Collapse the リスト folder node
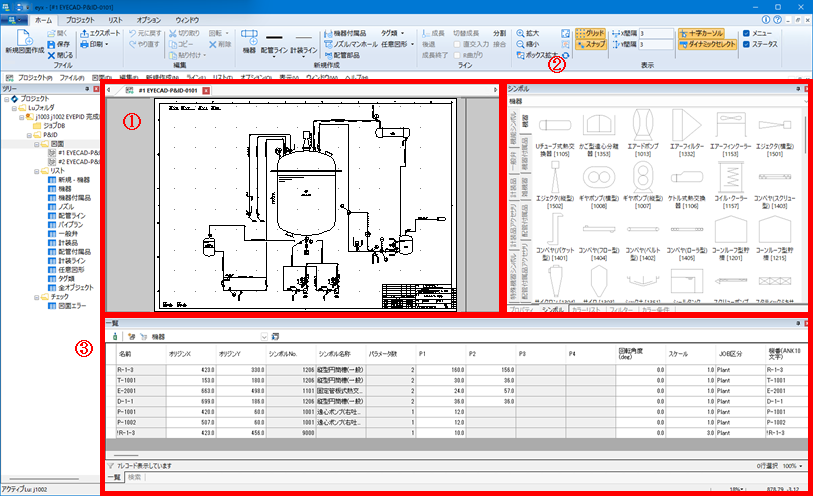This screenshot has width=813, height=496. pos(37,171)
